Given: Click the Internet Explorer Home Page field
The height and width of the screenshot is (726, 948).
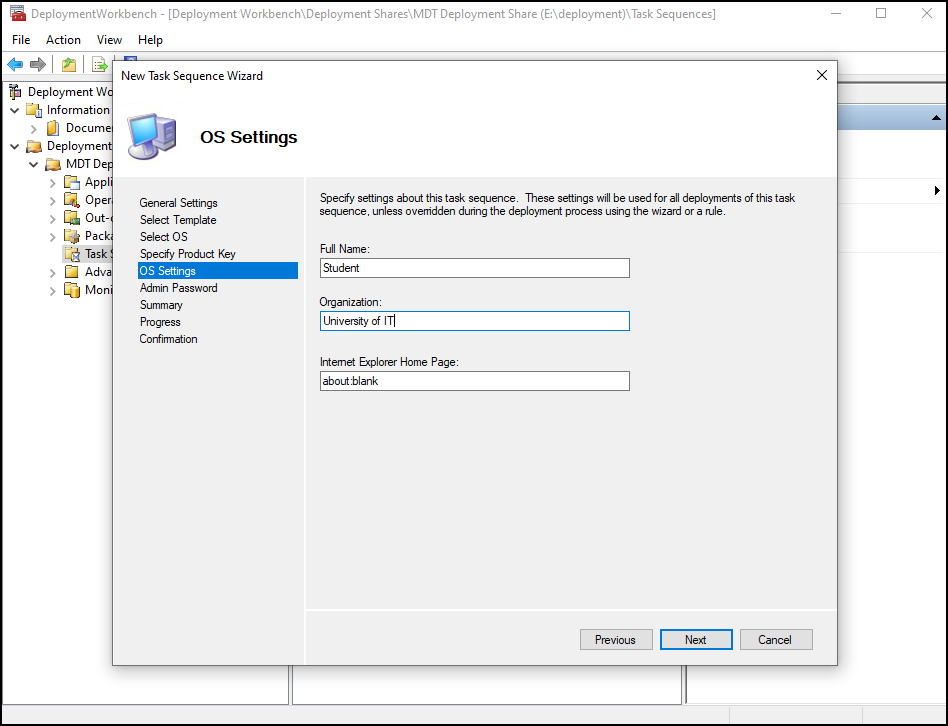Looking at the screenshot, I should 475,381.
